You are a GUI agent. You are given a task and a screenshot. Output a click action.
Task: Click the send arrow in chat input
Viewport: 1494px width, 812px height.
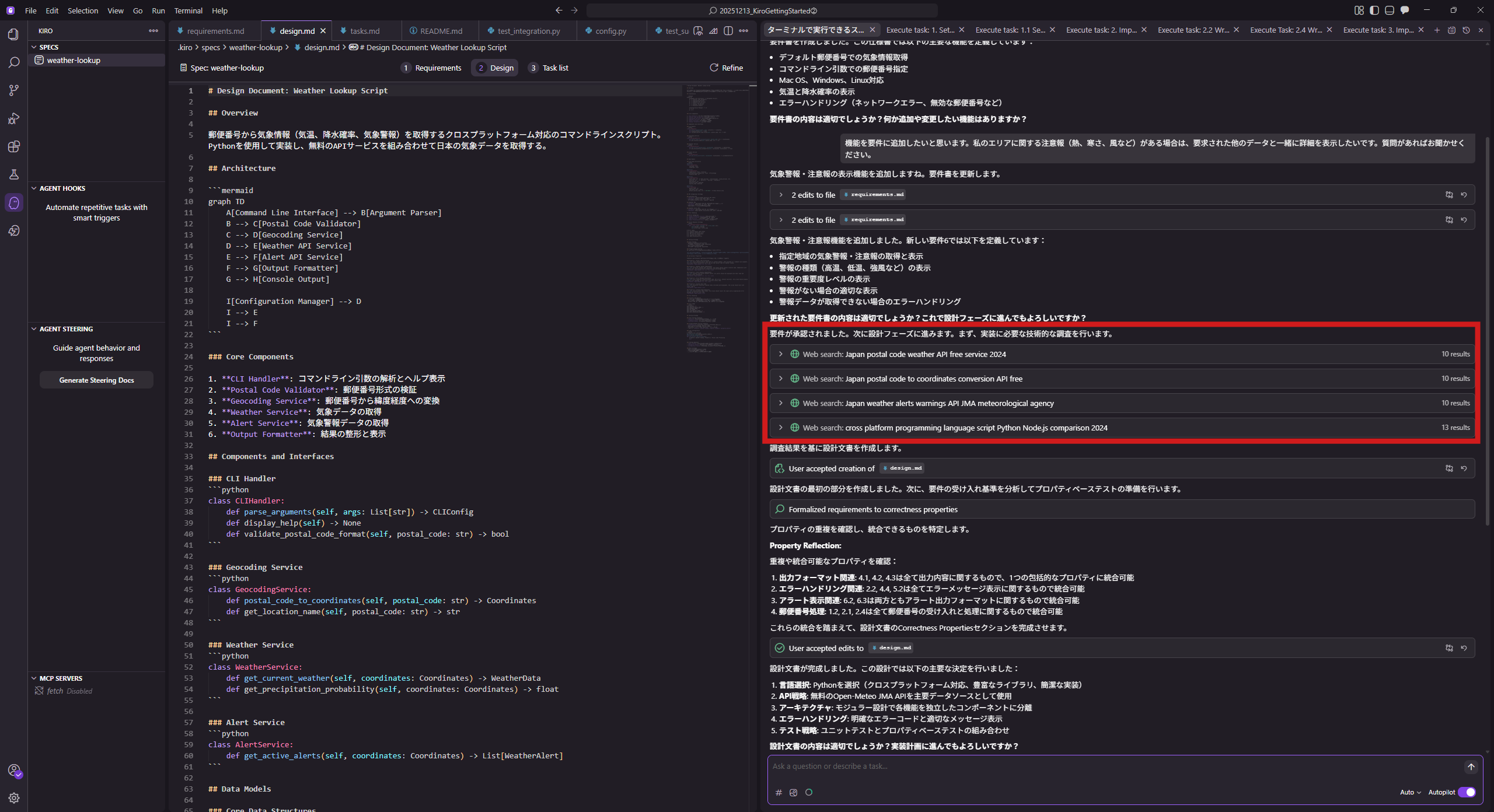pyautogui.click(x=1471, y=767)
